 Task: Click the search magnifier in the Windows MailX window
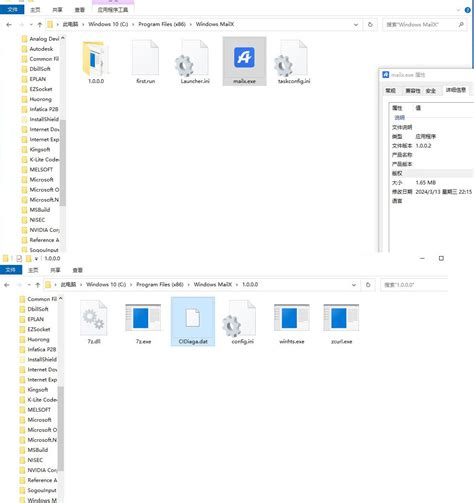(x=461, y=24)
